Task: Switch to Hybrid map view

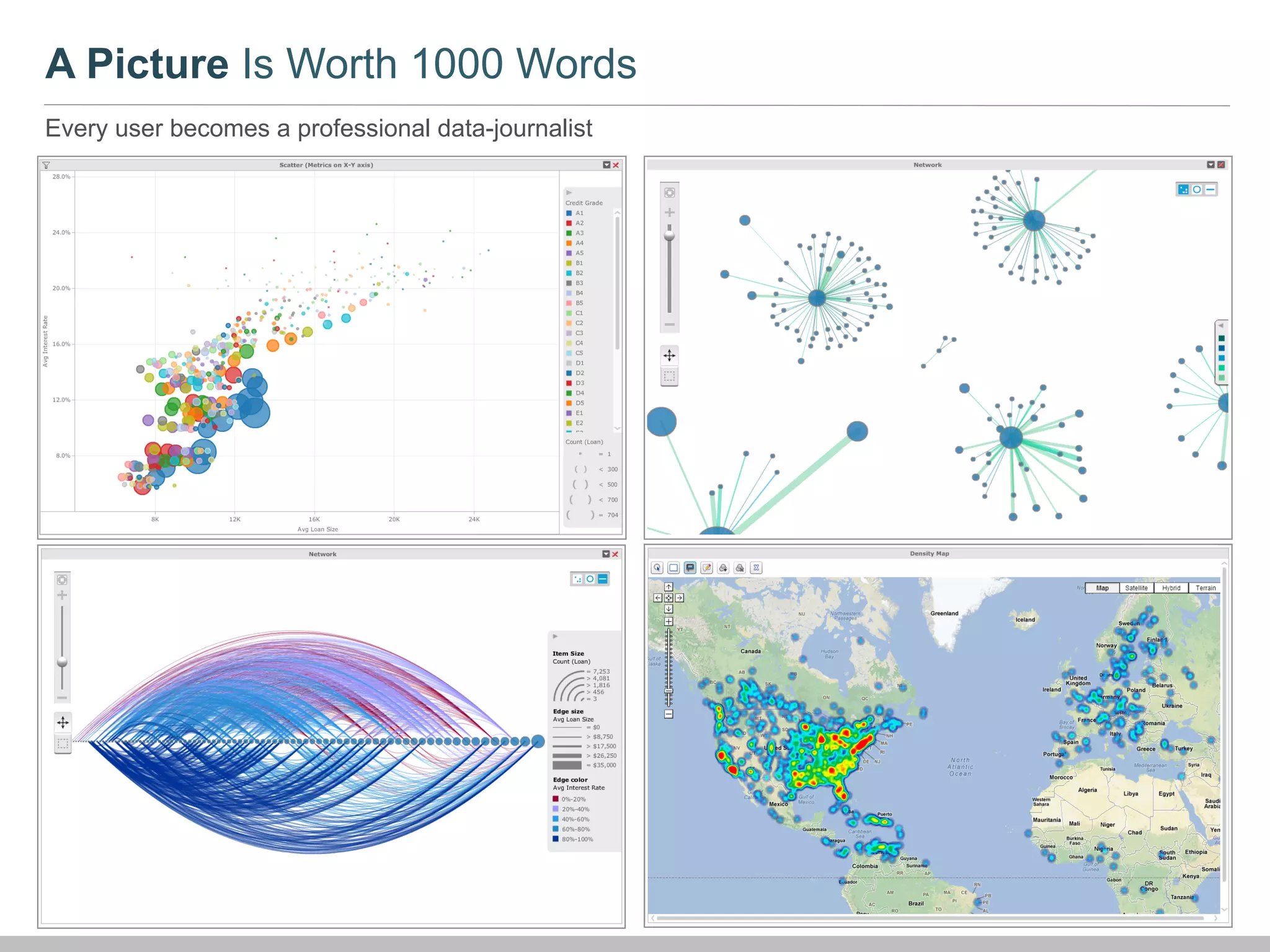Action: 1171,588
